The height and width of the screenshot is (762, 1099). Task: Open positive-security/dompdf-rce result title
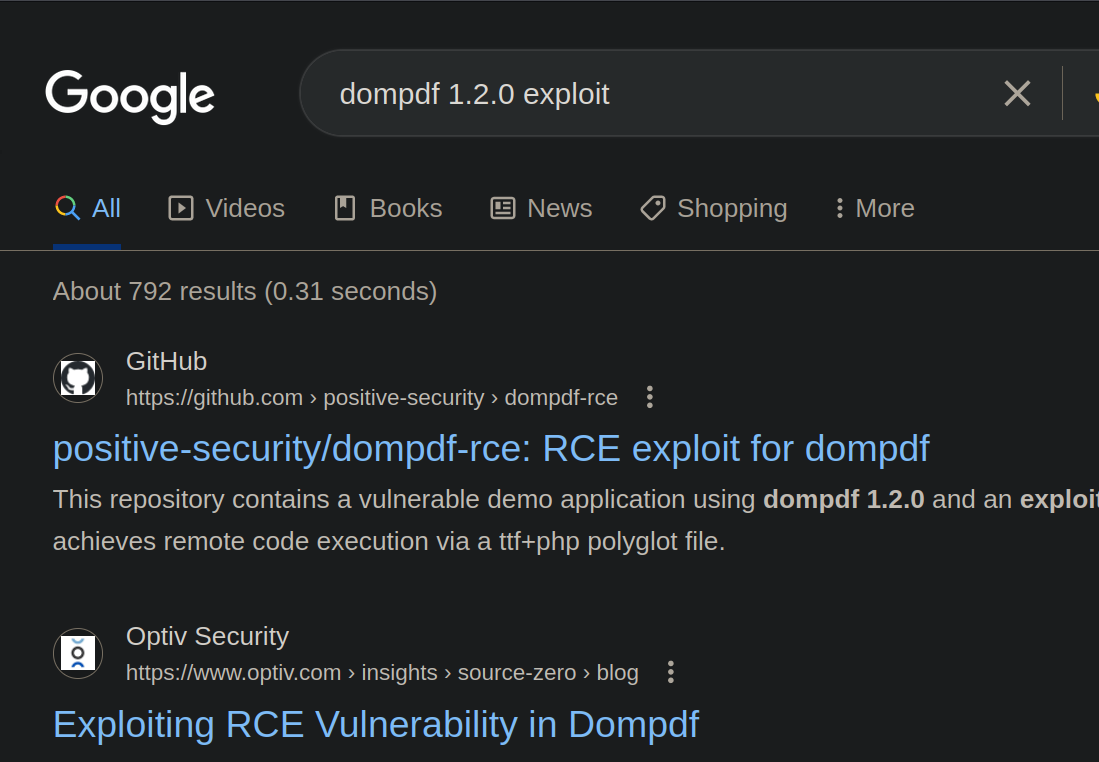click(x=491, y=448)
